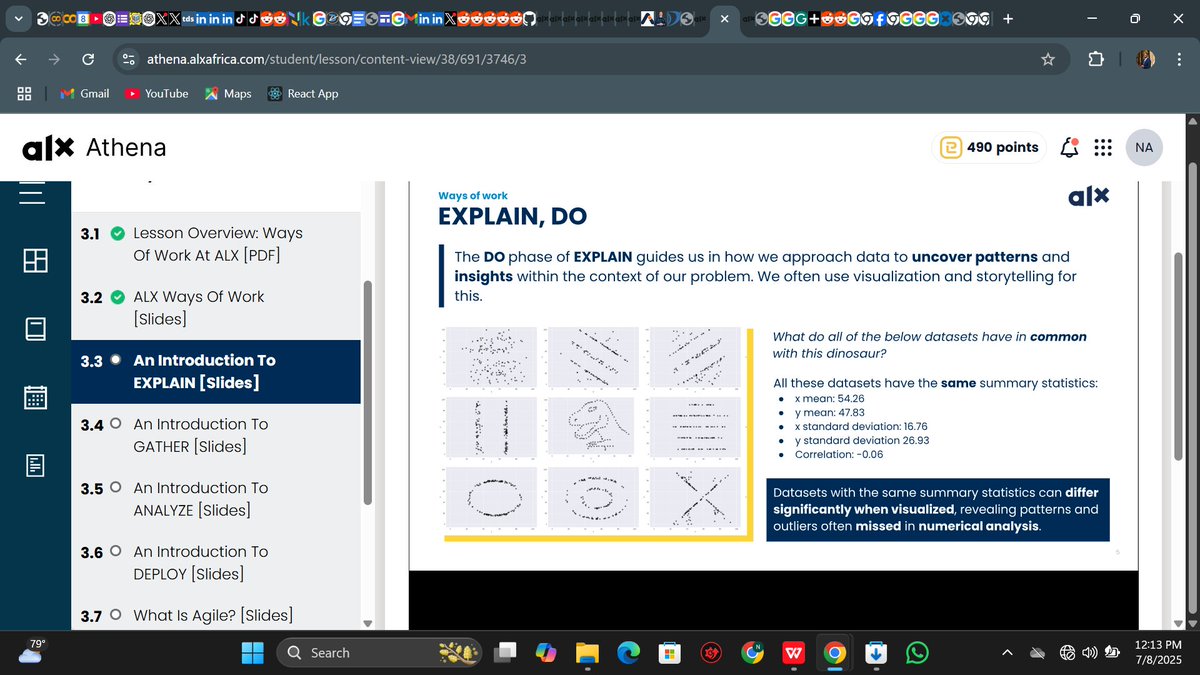Close the current active tab
Screen dimensions: 1200x675
pos(725,19)
